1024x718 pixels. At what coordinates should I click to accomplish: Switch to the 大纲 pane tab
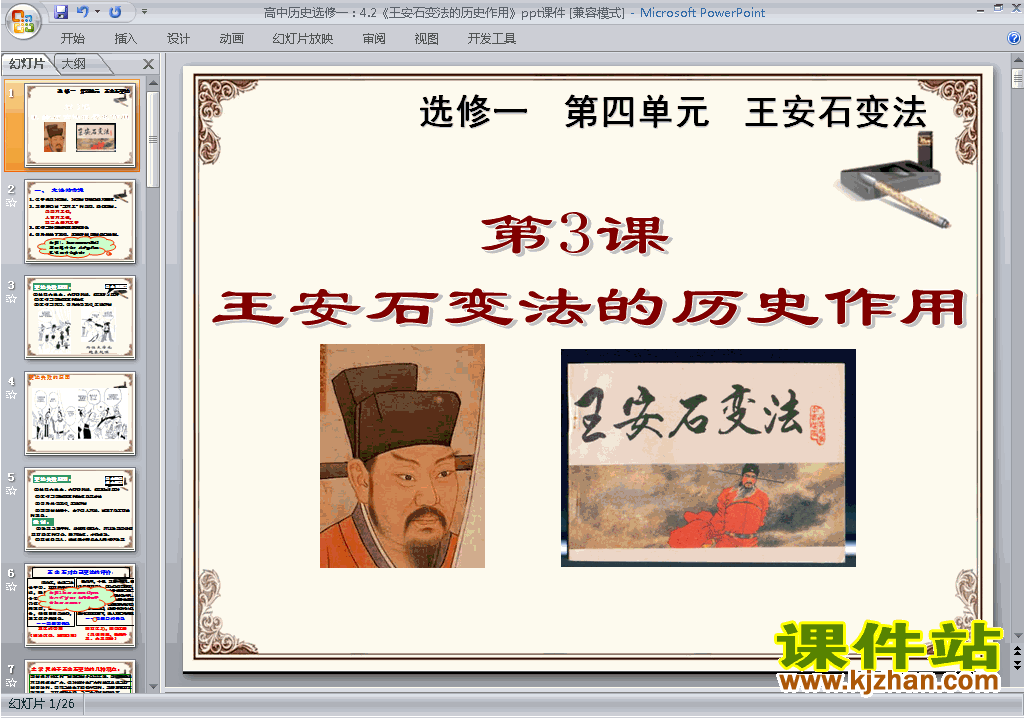(x=74, y=63)
